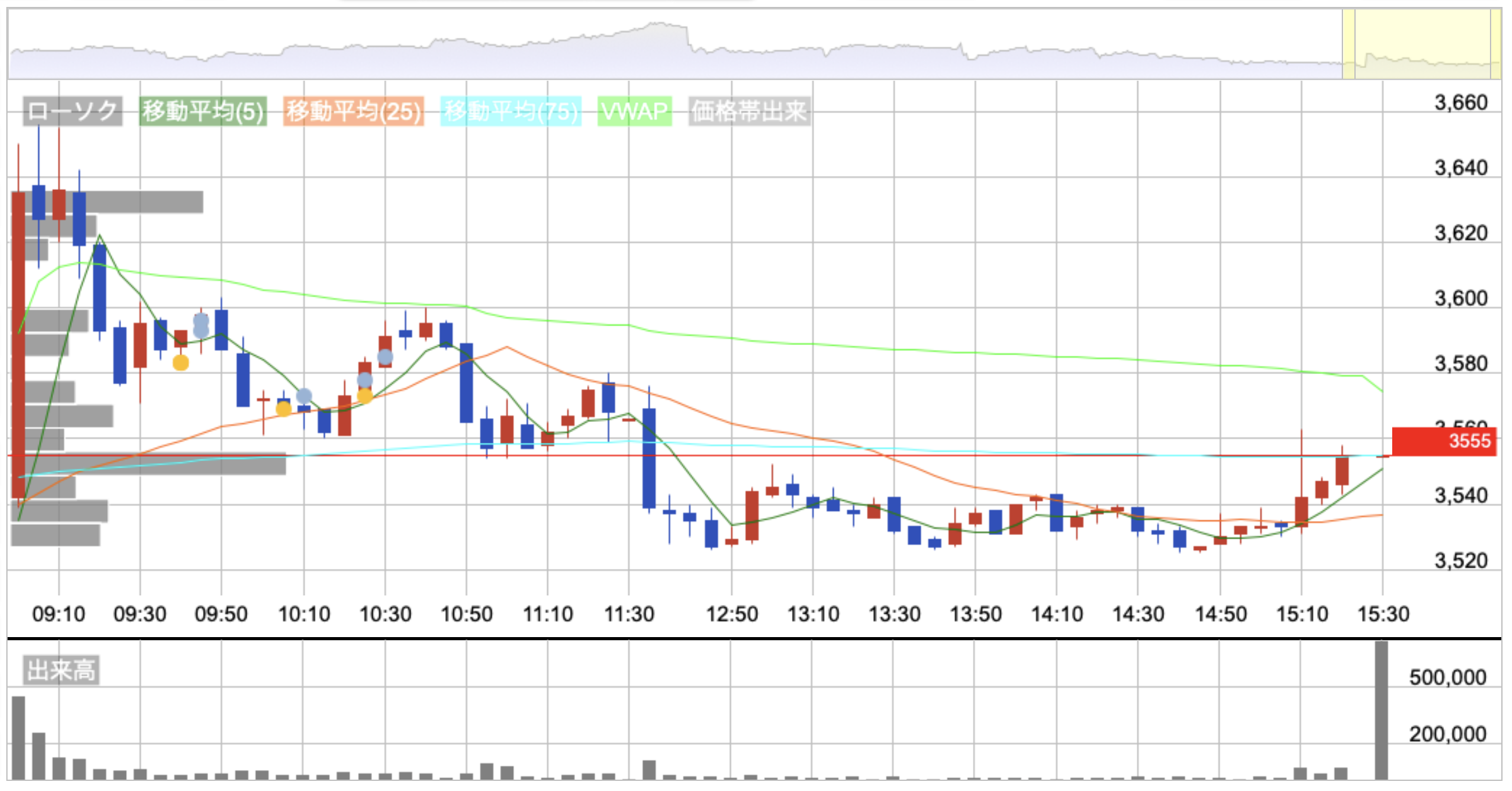1512x791 pixels.
Task: Click the 3,520 price axis label
Action: 1461,561
